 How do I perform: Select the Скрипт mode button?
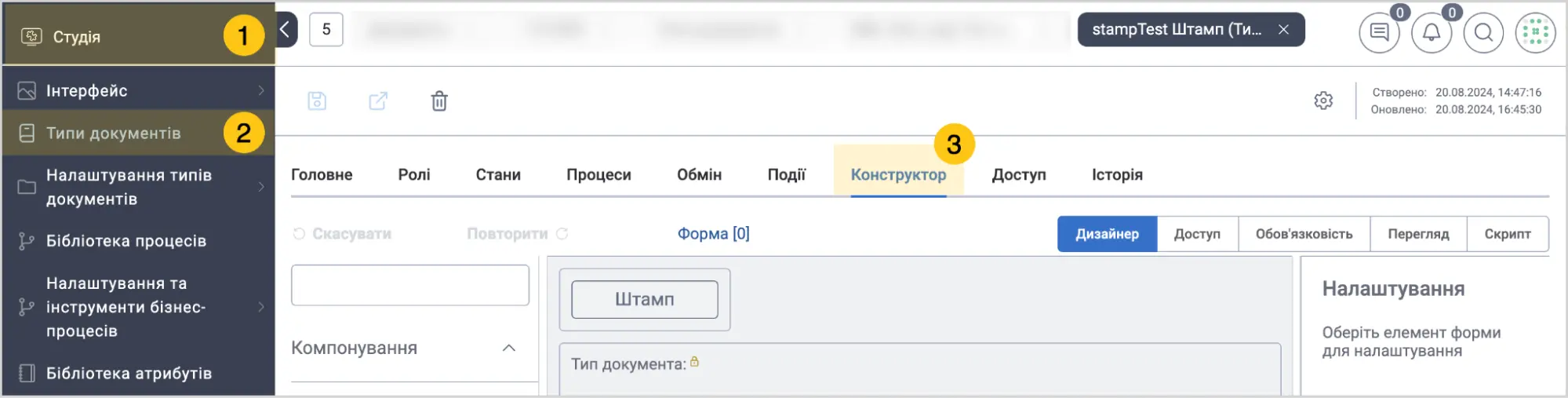click(1507, 234)
